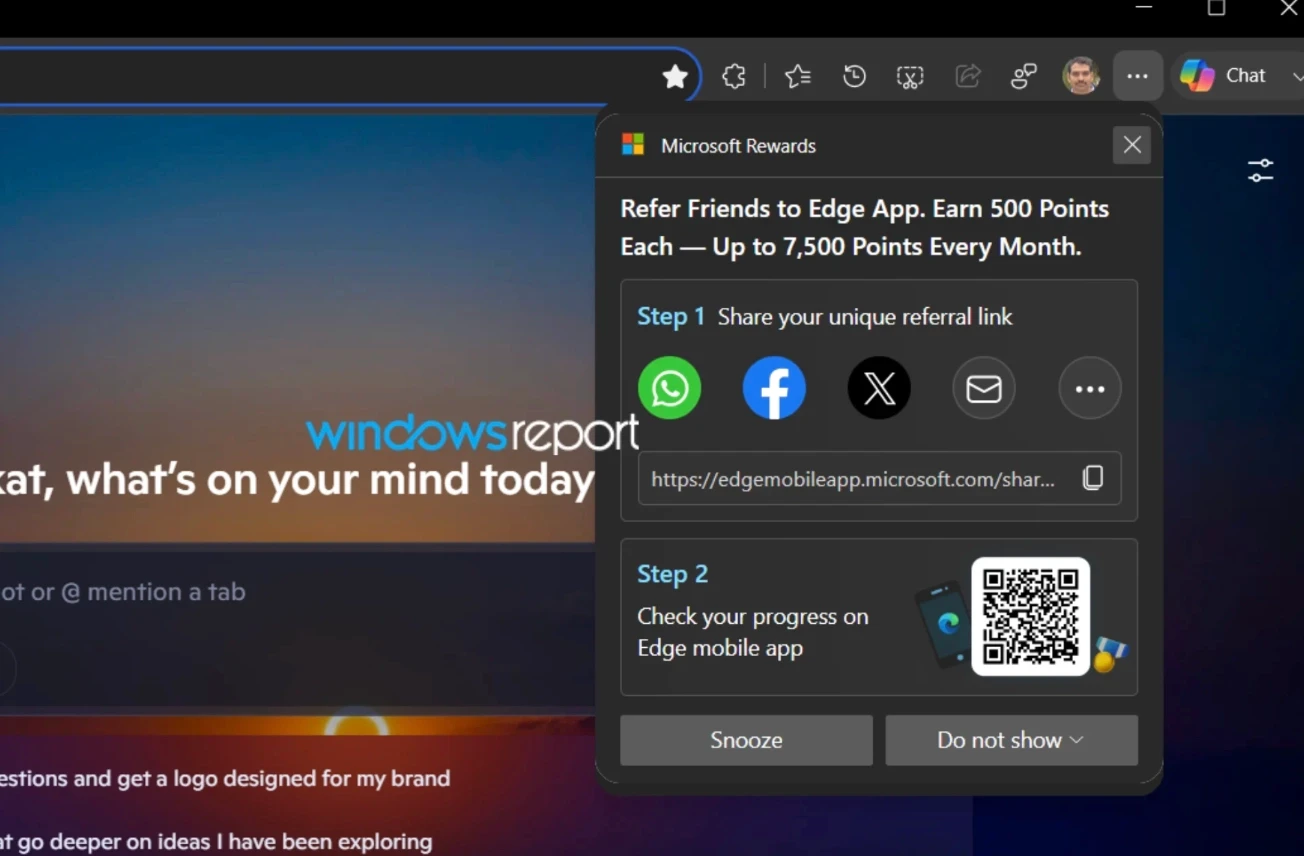
Task: Snooze the Rewards referral popup
Action: click(746, 740)
